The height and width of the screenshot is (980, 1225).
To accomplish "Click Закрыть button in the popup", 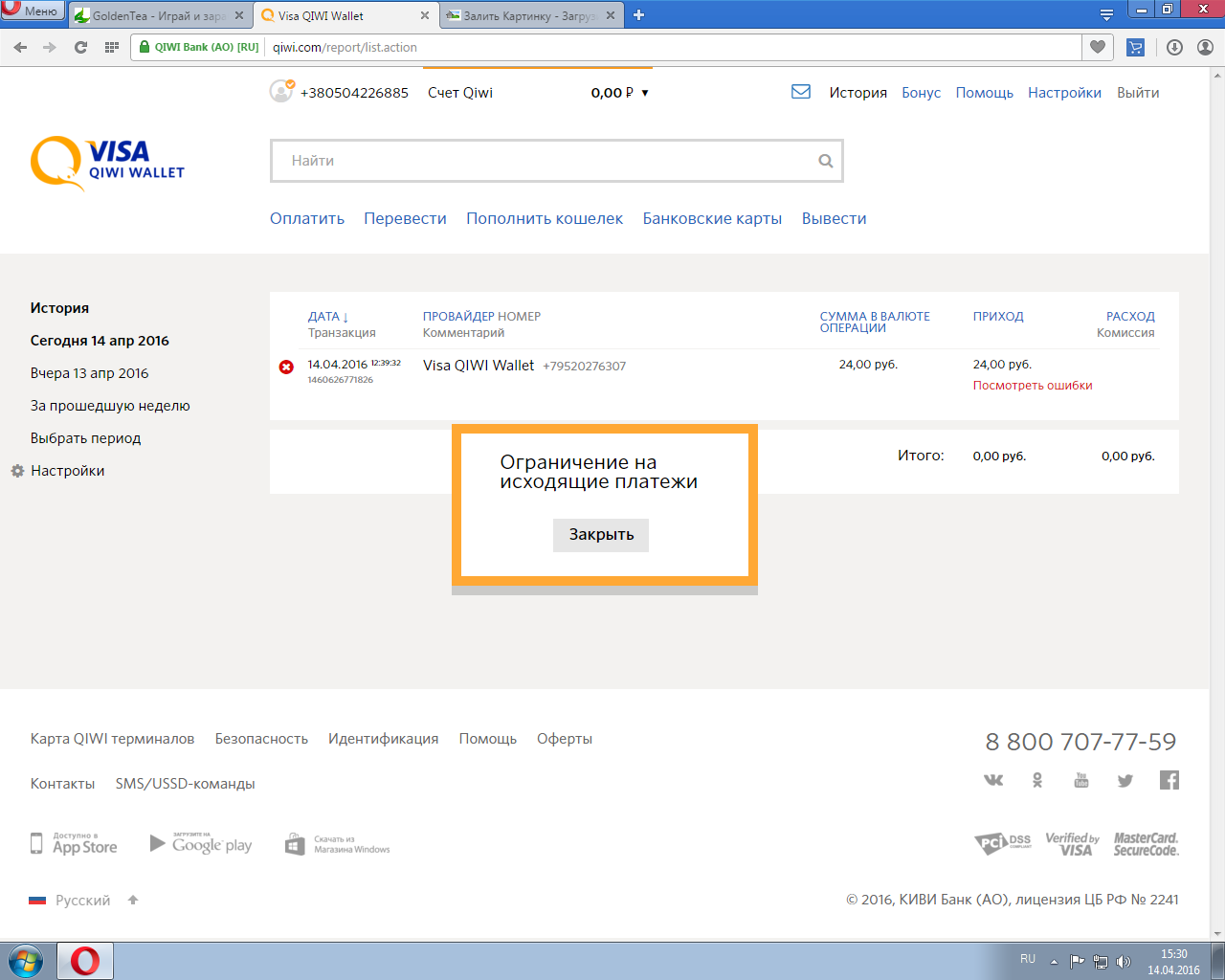I will point(601,535).
